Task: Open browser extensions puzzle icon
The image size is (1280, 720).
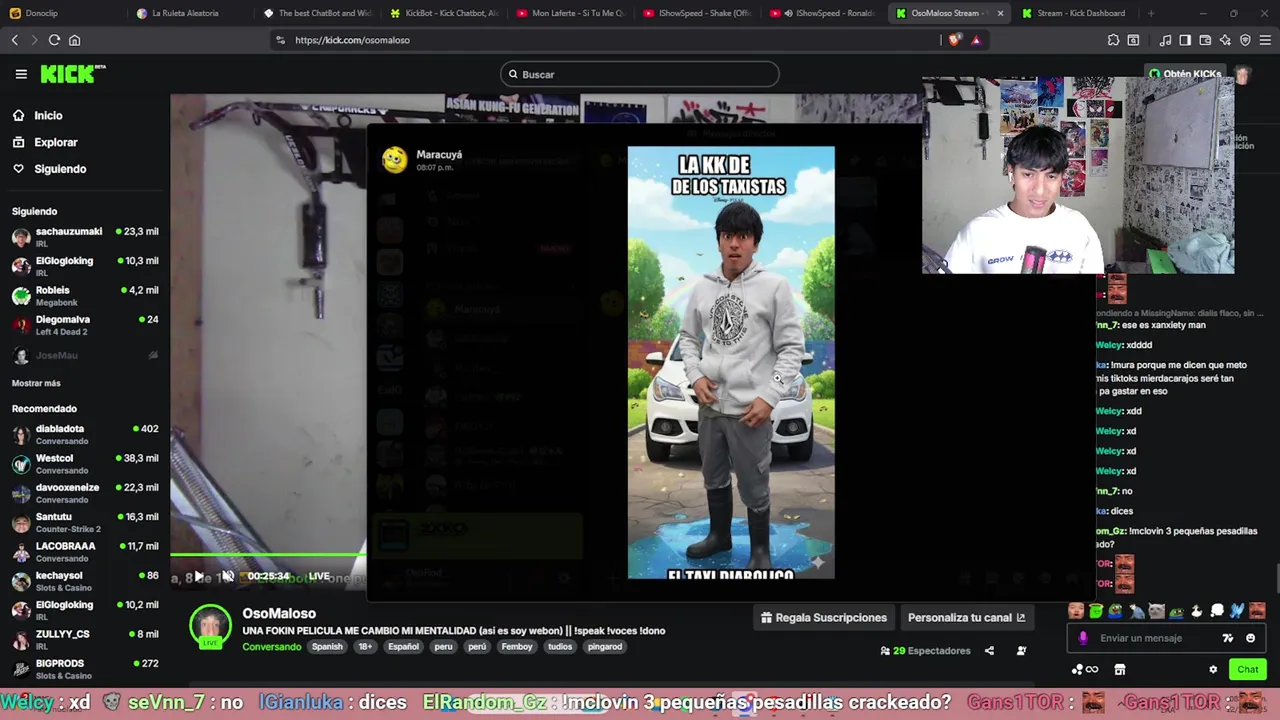Action: pyautogui.click(x=1113, y=40)
